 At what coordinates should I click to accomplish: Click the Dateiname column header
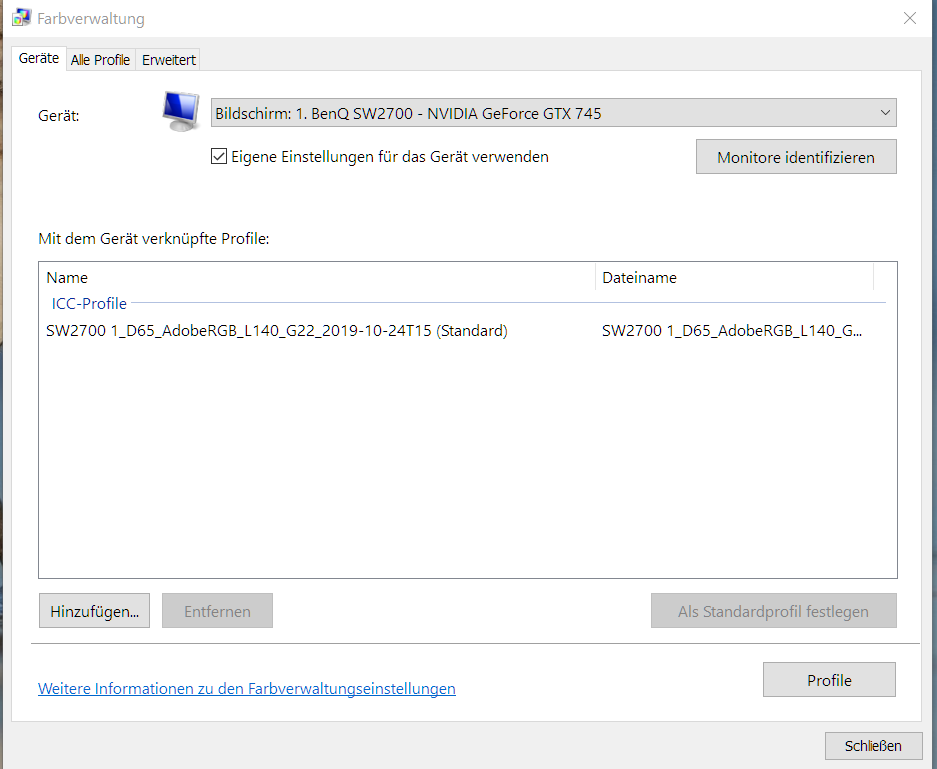734,278
